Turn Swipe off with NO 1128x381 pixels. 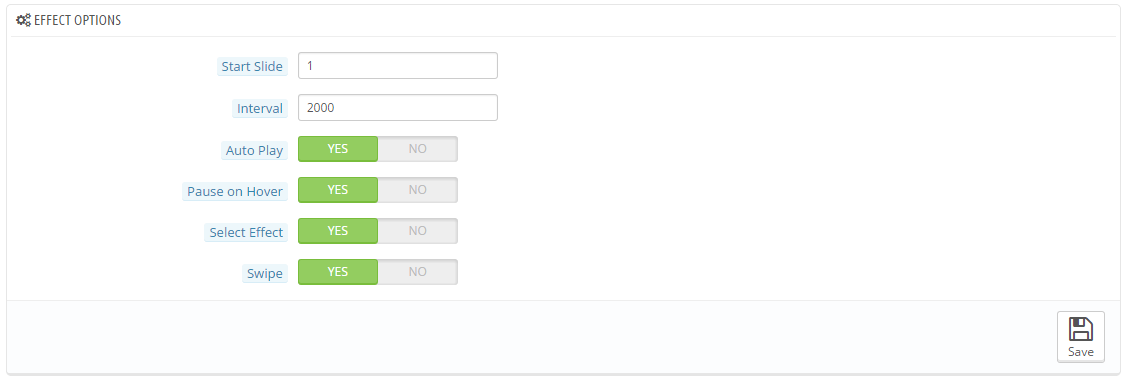[x=418, y=272]
